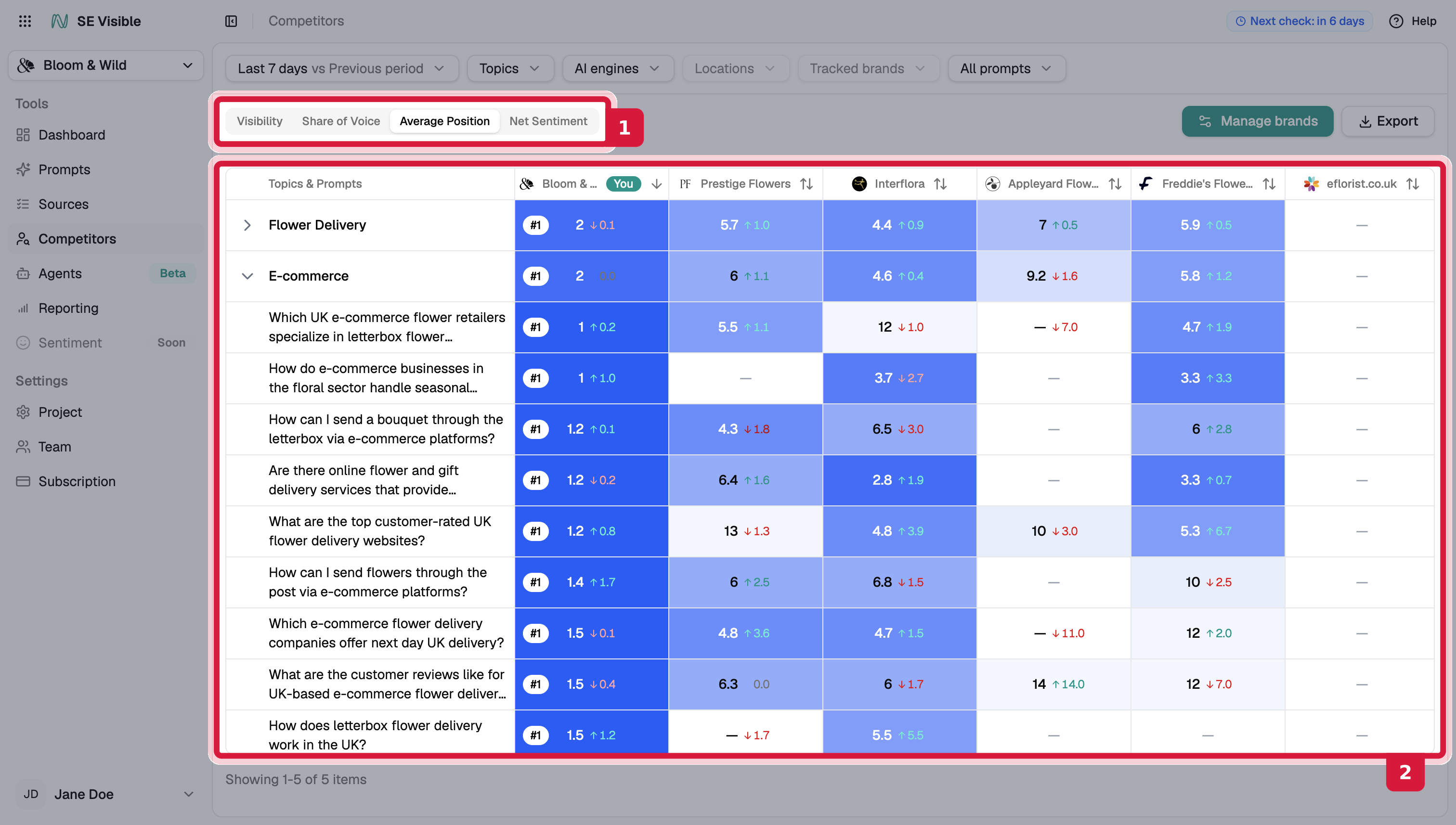Click the 'How does letterbox flower delivery' prompt
This screenshot has height=825, width=1456.
pyautogui.click(x=375, y=735)
